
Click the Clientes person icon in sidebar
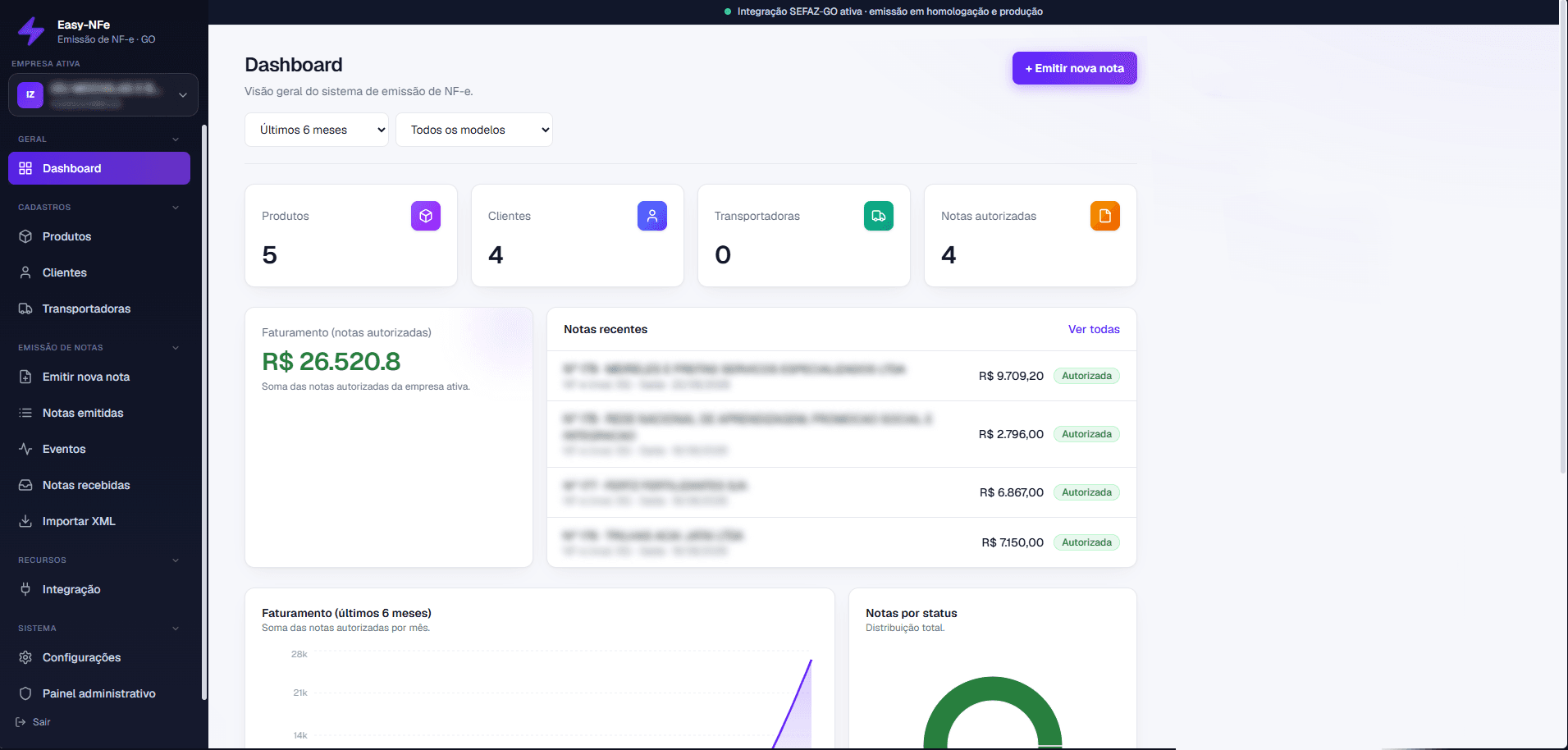click(25, 272)
